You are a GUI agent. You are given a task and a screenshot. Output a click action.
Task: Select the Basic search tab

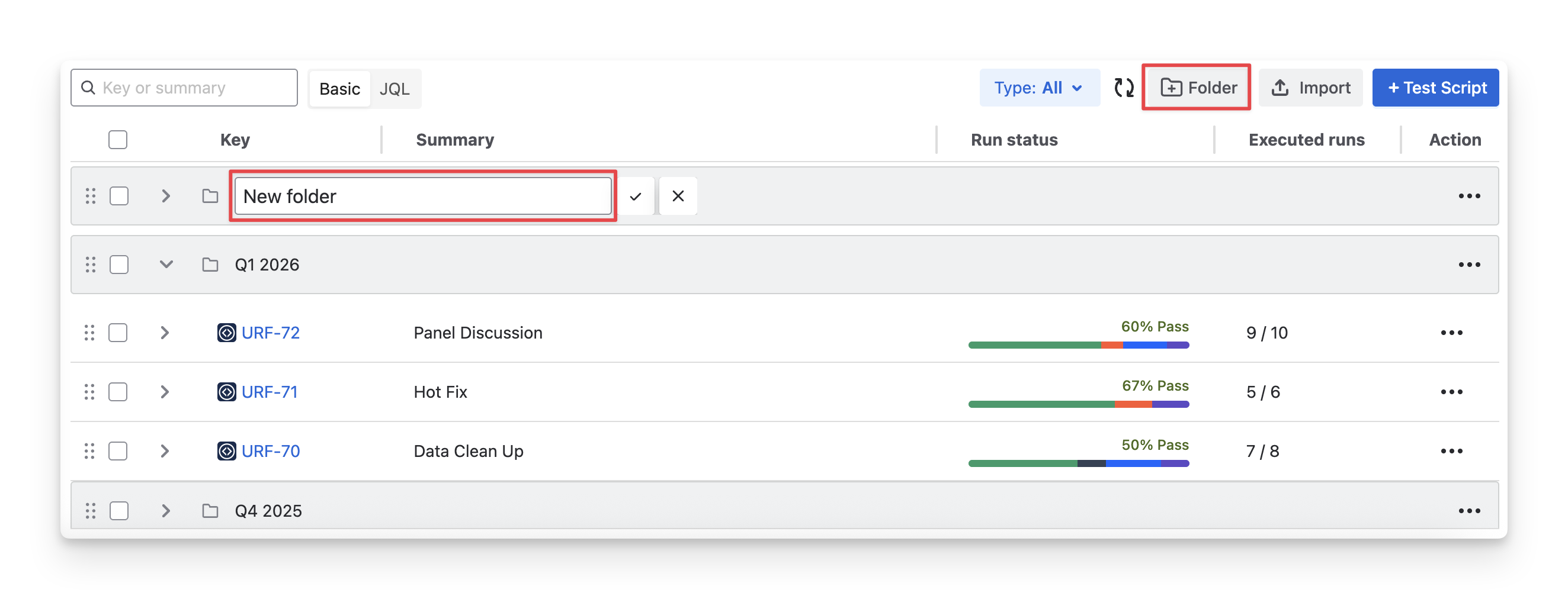tap(339, 89)
